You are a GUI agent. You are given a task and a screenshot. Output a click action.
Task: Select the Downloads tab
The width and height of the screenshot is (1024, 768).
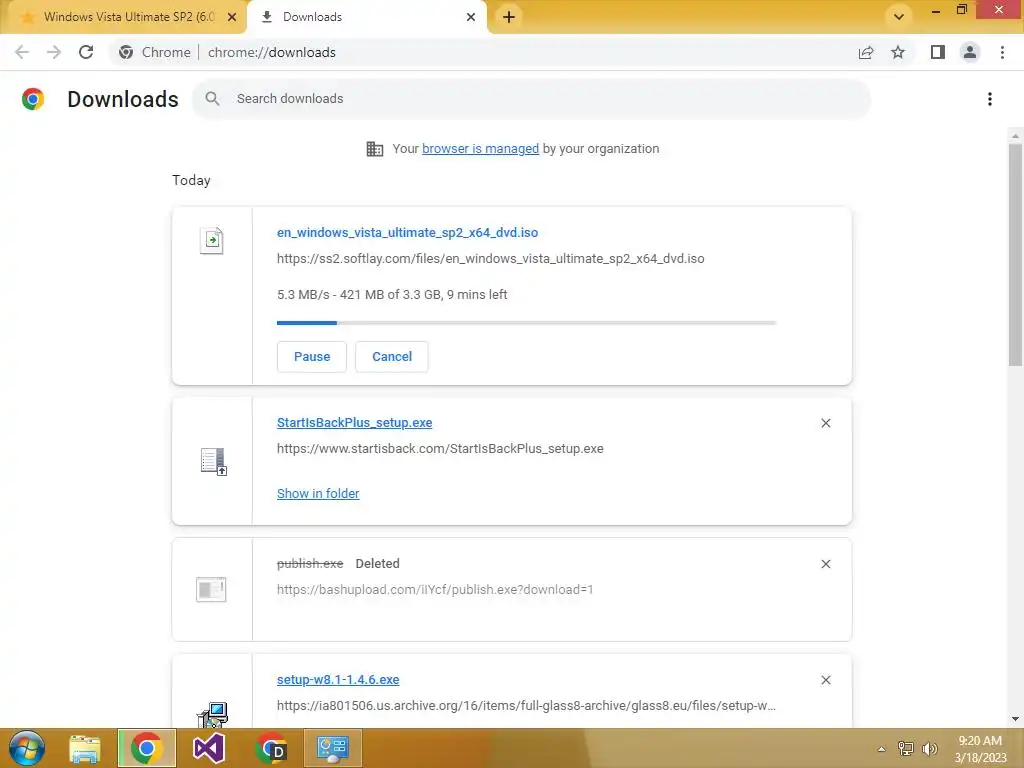367,17
